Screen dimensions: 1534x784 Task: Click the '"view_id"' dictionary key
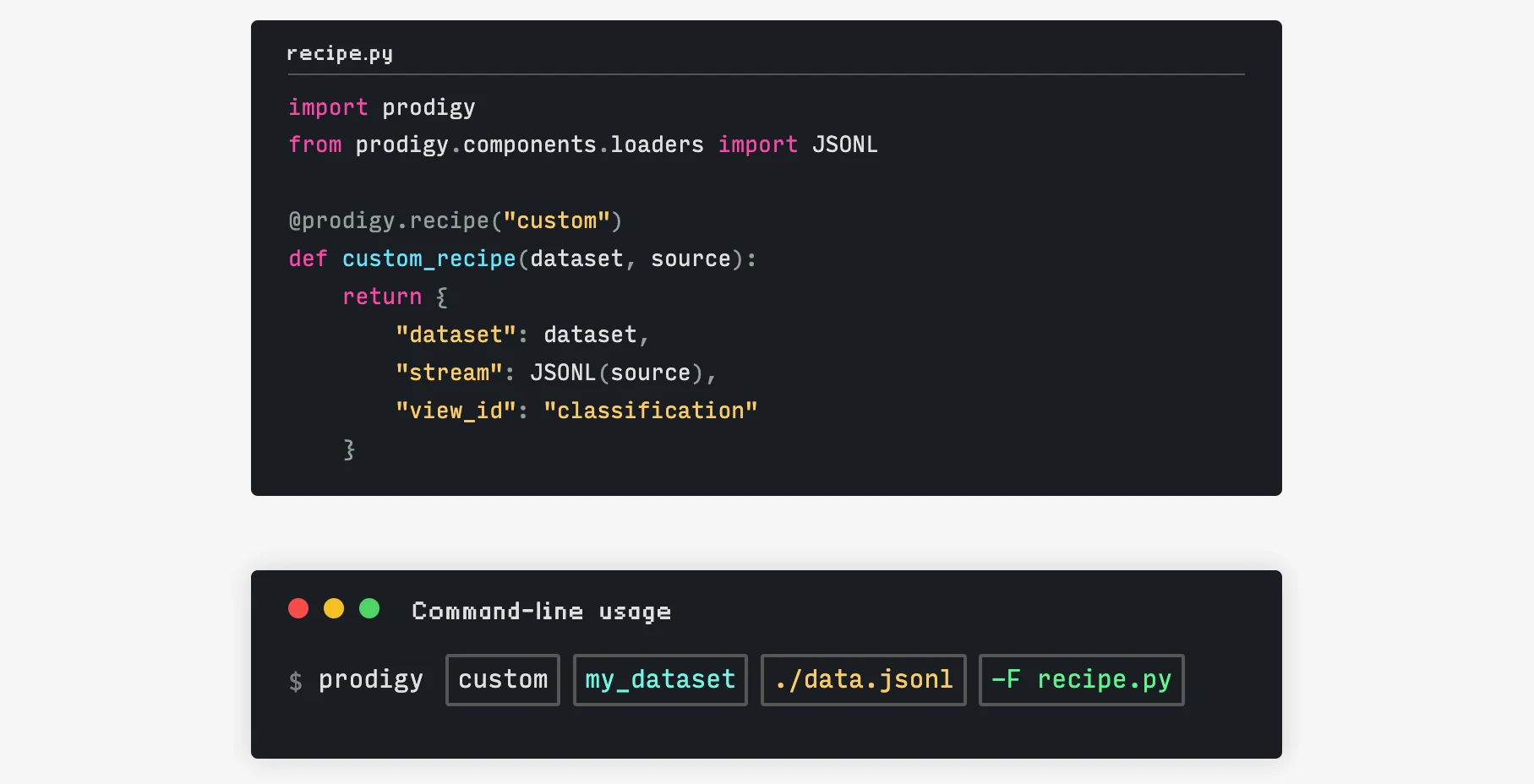[456, 411]
